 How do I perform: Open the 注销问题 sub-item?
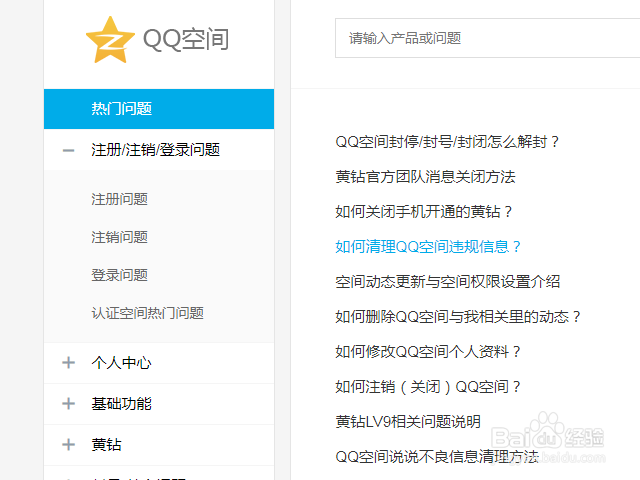point(119,237)
